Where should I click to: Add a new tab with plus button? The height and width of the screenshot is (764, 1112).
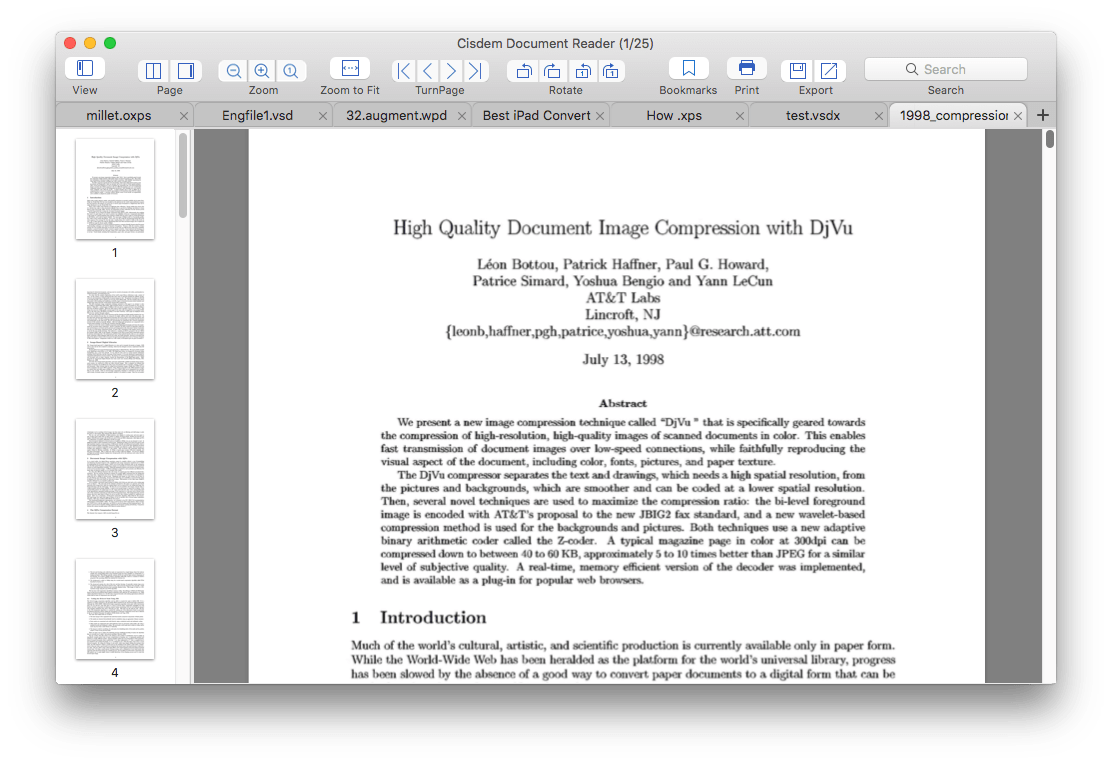point(1042,115)
